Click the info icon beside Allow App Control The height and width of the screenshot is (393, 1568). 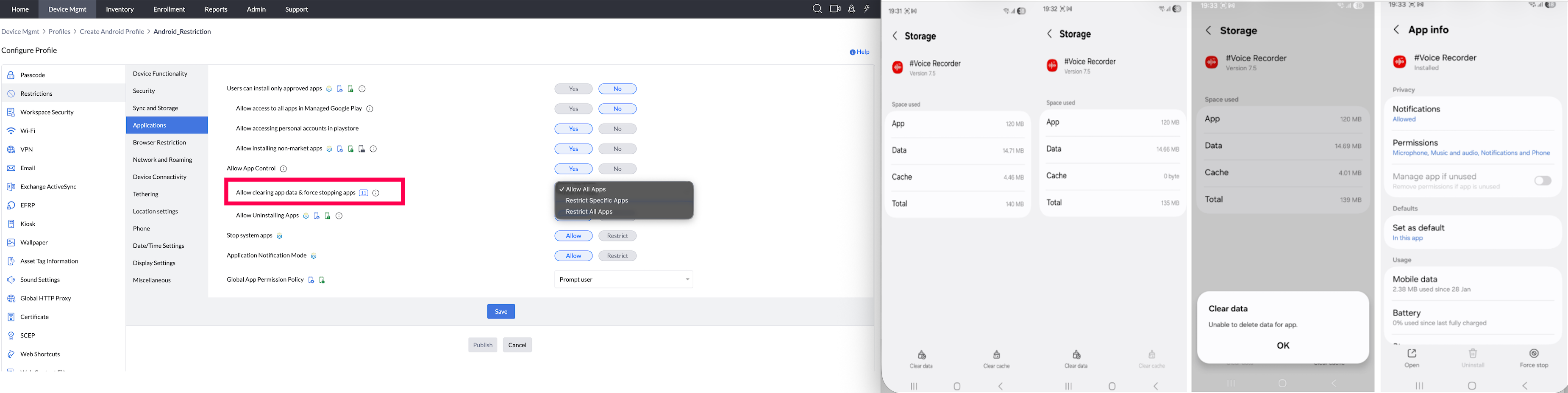click(284, 169)
